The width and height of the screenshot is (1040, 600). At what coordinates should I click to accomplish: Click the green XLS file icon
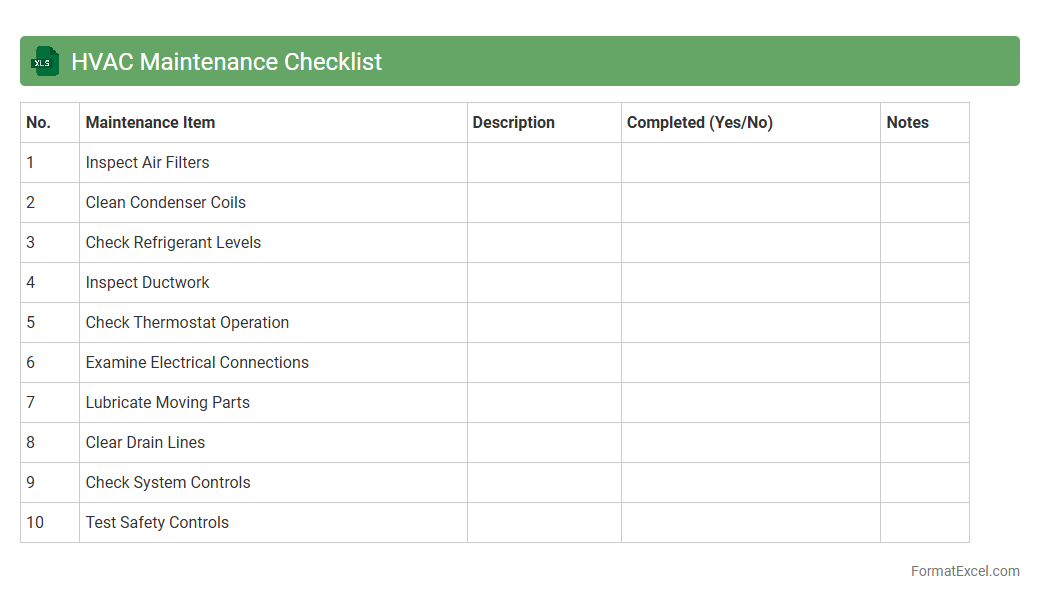[x=45, y=61]
